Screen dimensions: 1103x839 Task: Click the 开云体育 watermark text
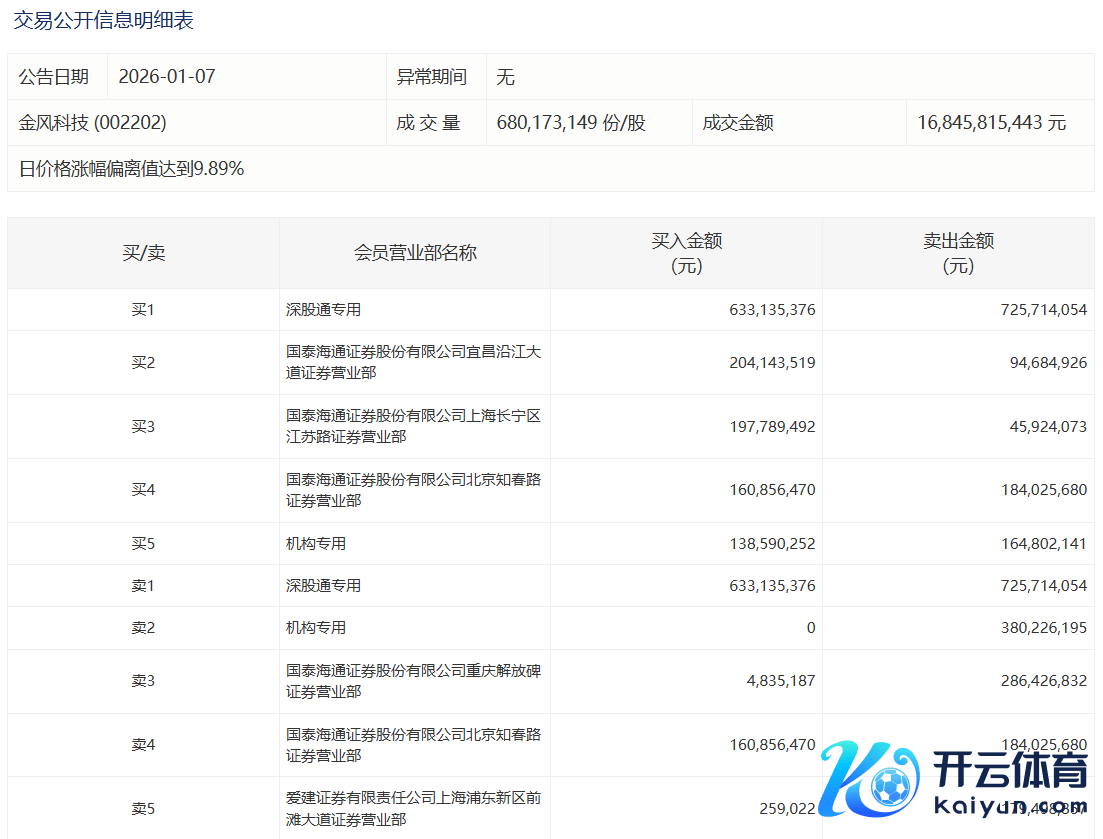[1010, 772]
